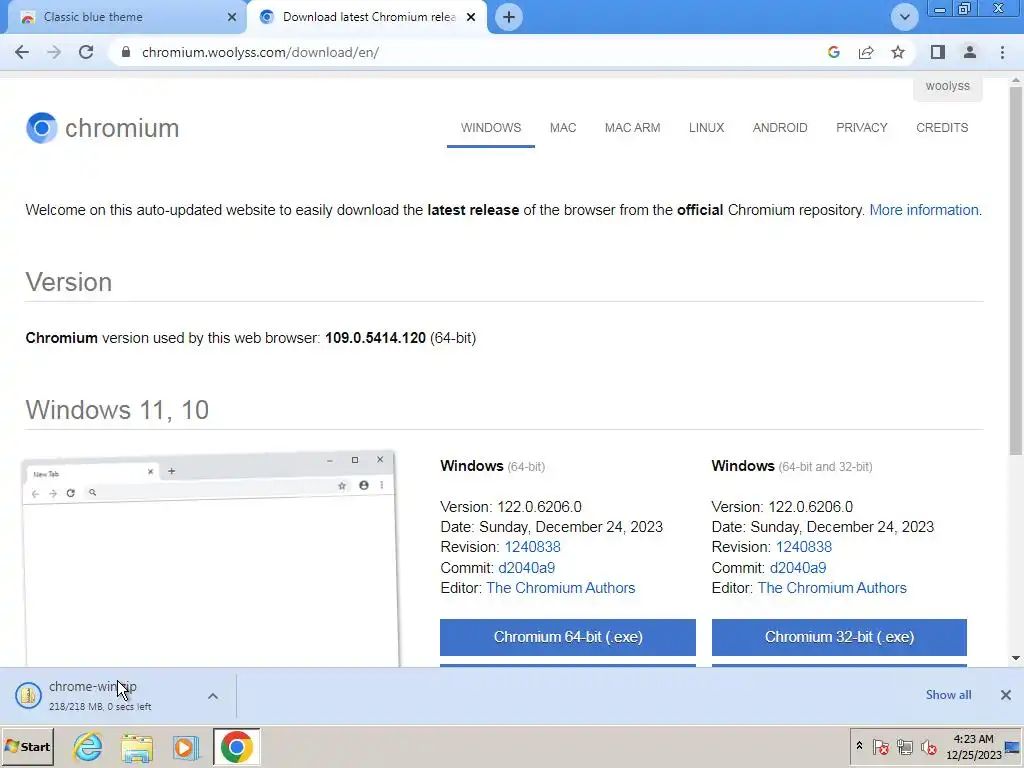This screenshot has width=1024, height=768.
Task: Open the volume speaker tray icon
Action: click(928, 746)
